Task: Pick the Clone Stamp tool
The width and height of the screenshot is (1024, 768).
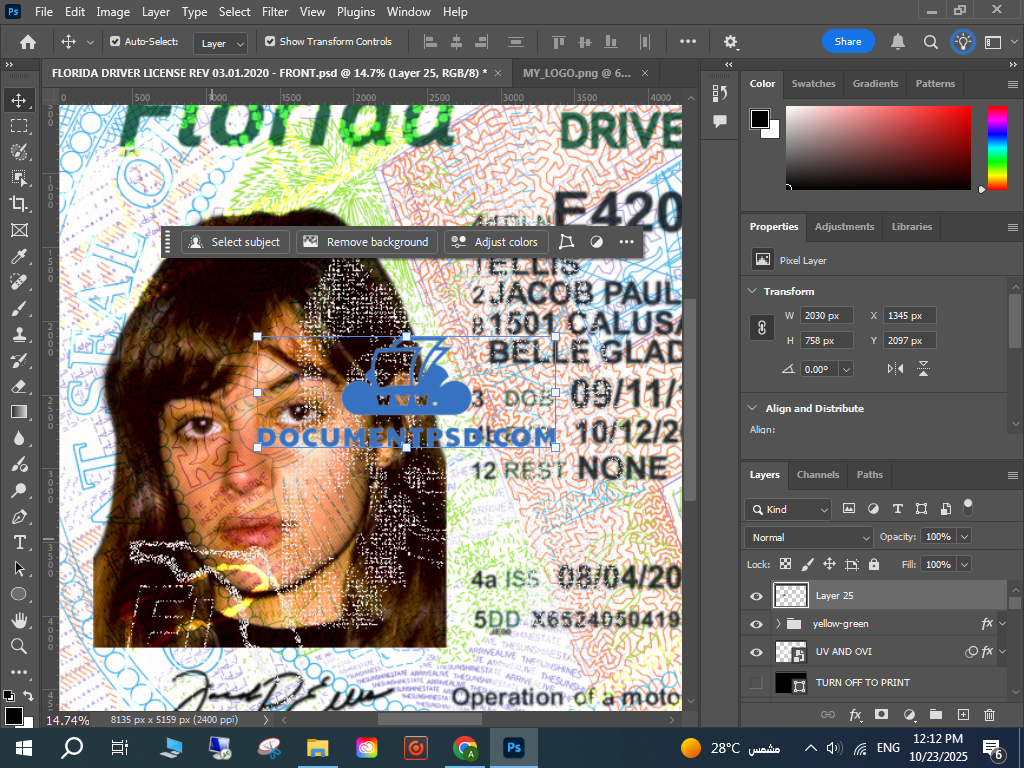Action: [x=19, y=334]
